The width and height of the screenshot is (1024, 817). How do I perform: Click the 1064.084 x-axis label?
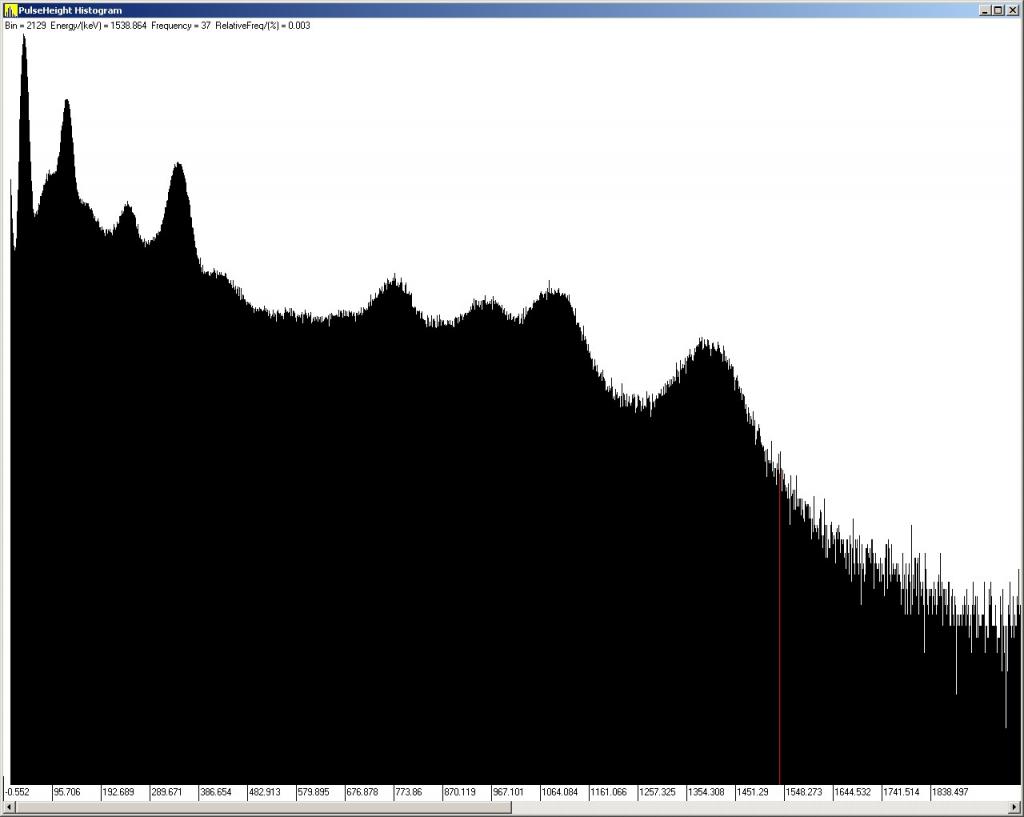click(x=560, y=792)
